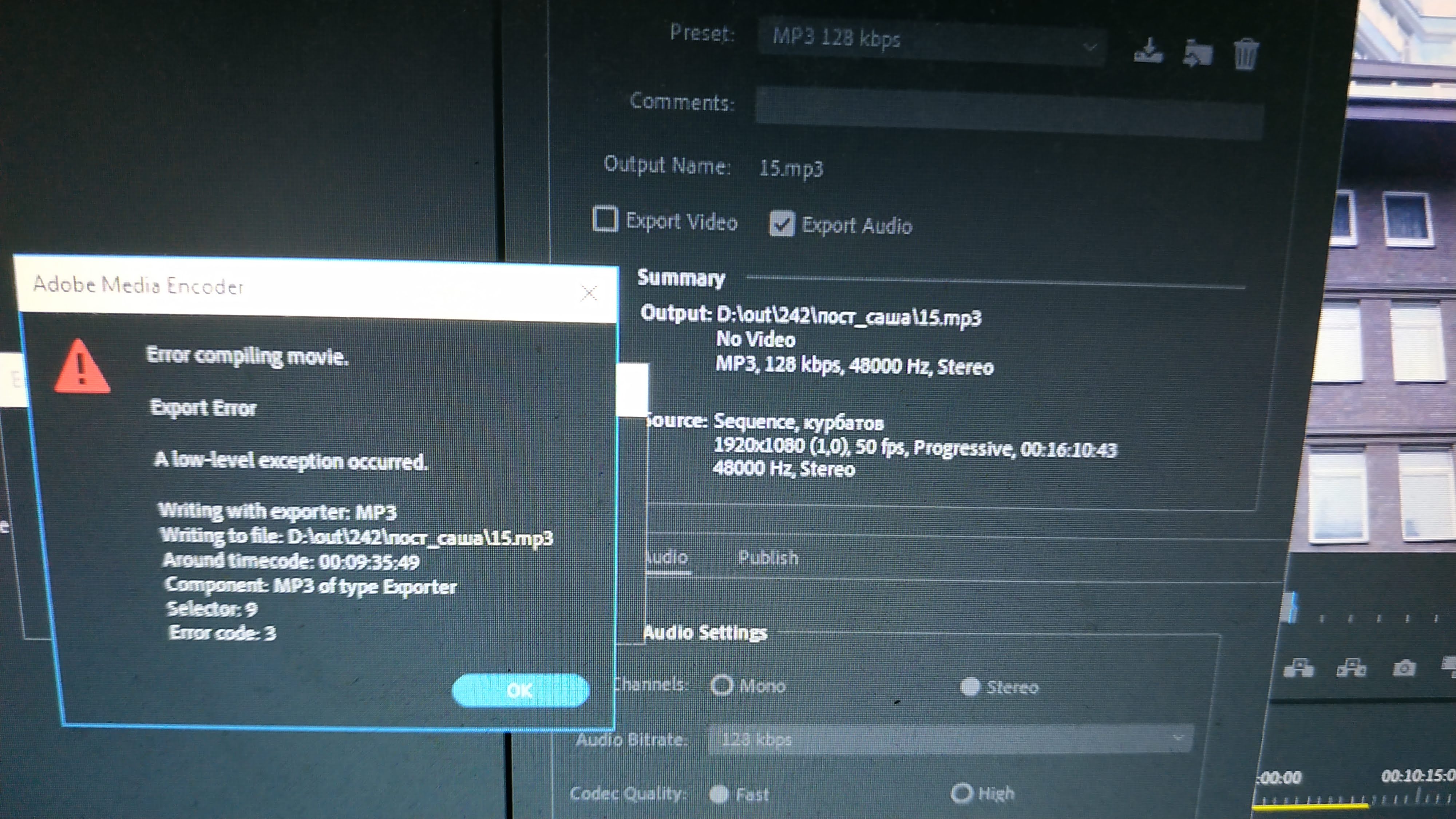Click the 15.mp3 output name link

(x=791, y=168)
